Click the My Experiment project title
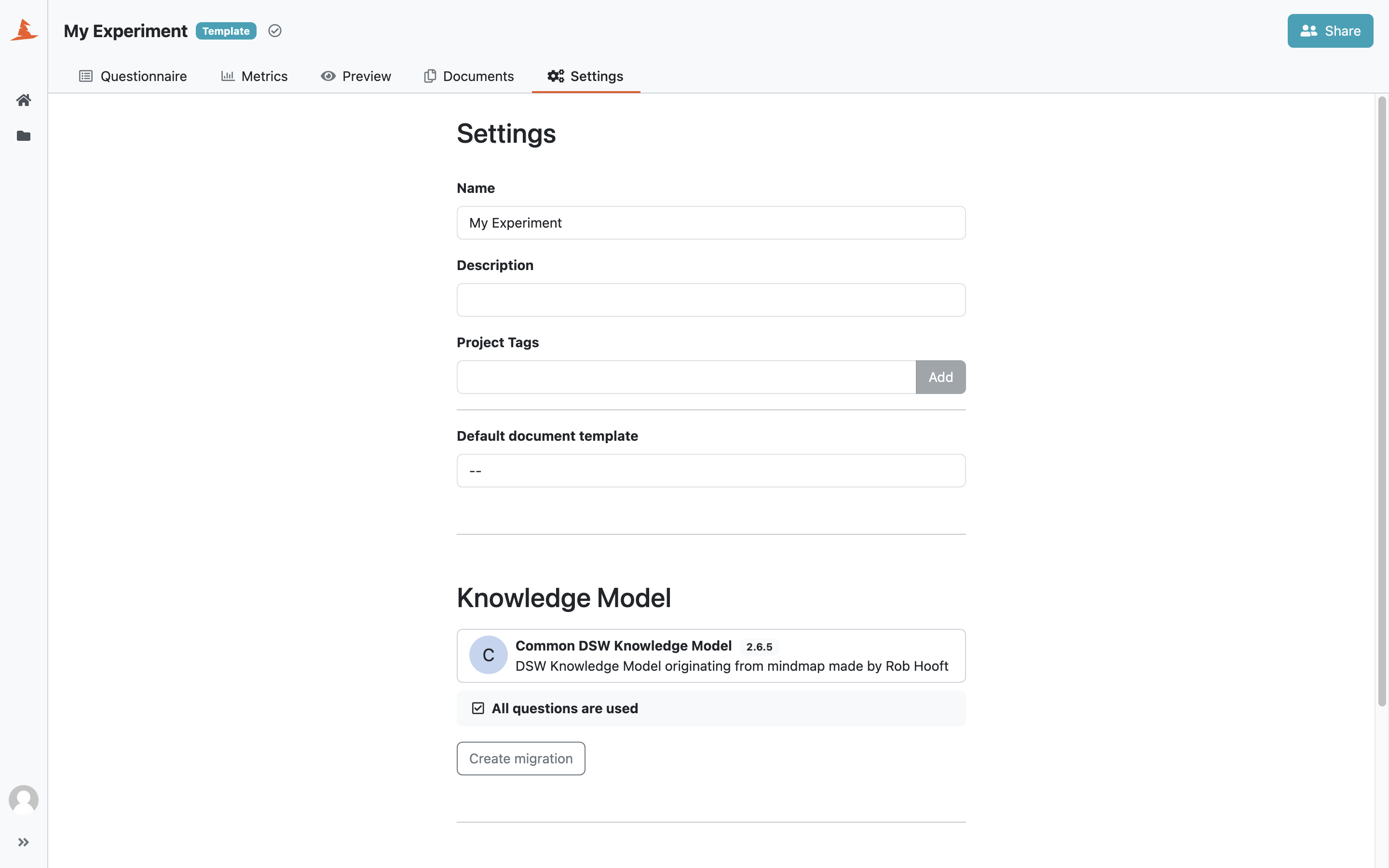The width and height of the screenshot is (1389, 868). pyautogui.click(x=126, y=31)
